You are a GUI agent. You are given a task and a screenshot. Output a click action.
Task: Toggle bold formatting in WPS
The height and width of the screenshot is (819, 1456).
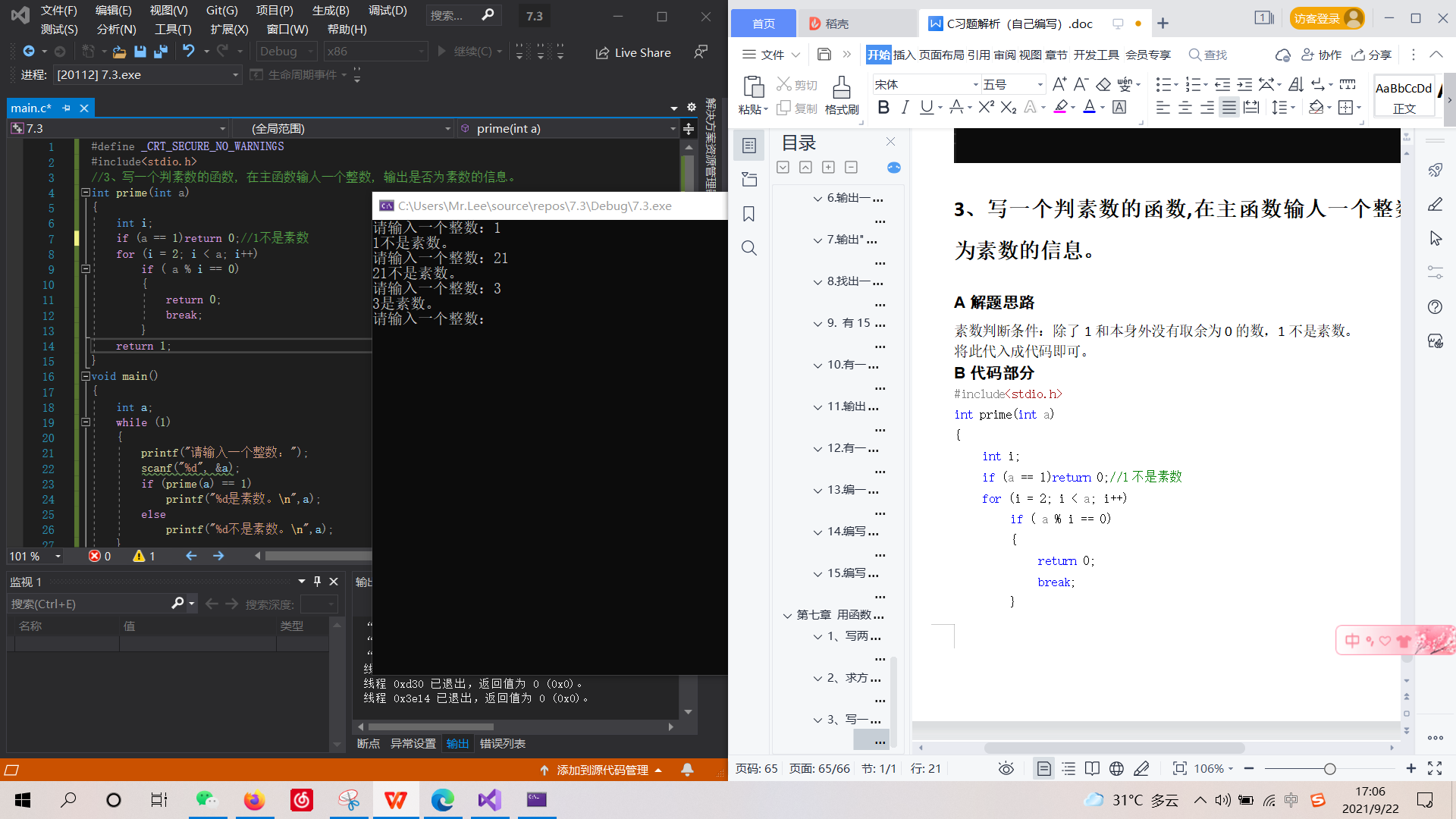[883, 108]
